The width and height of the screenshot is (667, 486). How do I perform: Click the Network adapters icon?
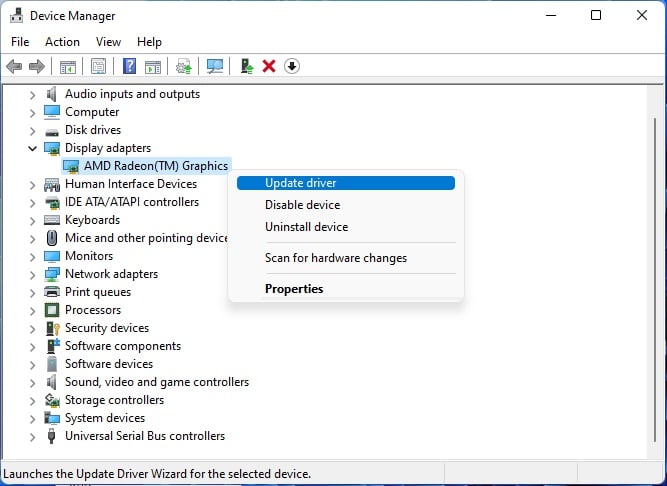coord(52,274)
